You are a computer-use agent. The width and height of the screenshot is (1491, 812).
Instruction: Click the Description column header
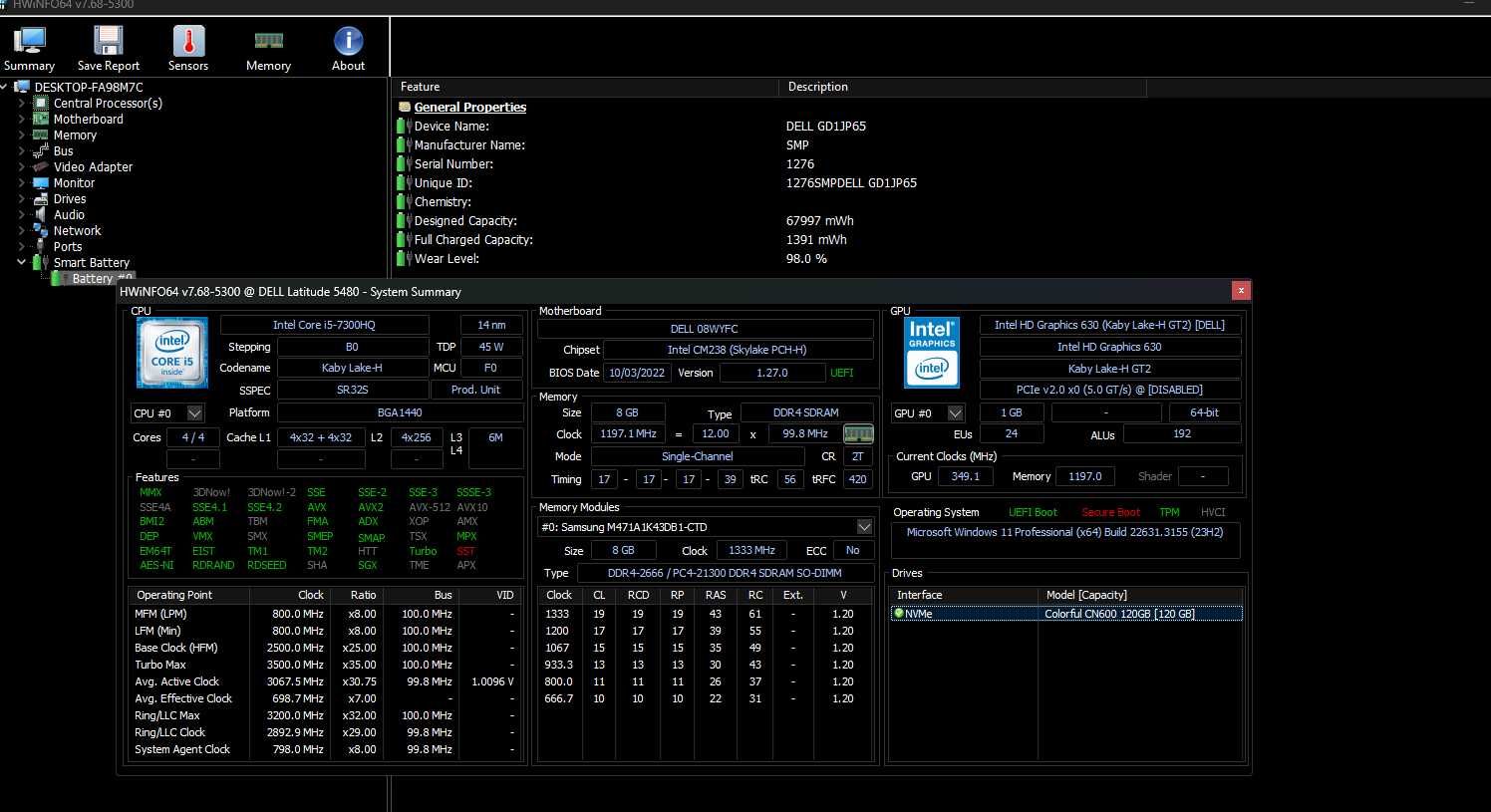(x=963, y=87)
